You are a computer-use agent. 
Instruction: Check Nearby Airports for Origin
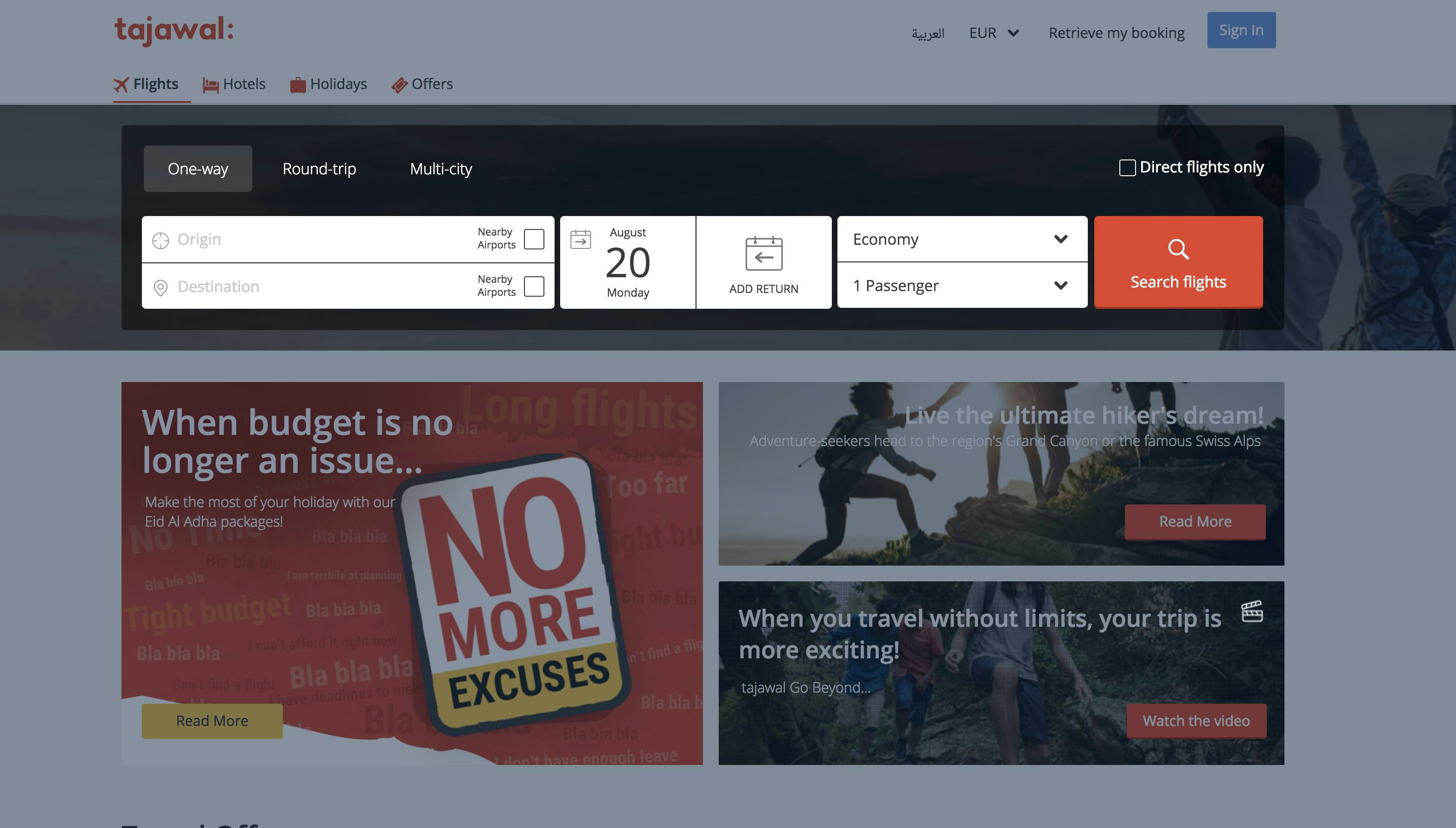coord(534,239)
